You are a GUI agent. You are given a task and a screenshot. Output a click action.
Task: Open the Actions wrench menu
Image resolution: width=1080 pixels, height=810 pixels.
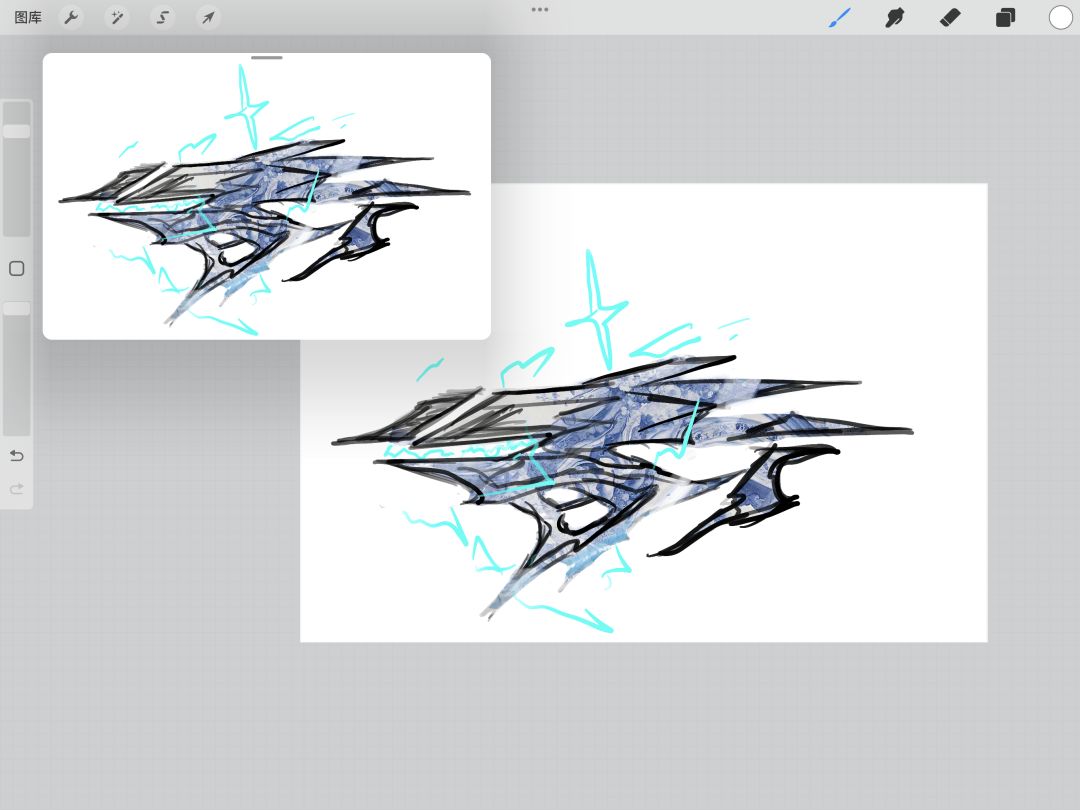pyautogui.click(x=71, y=17)
